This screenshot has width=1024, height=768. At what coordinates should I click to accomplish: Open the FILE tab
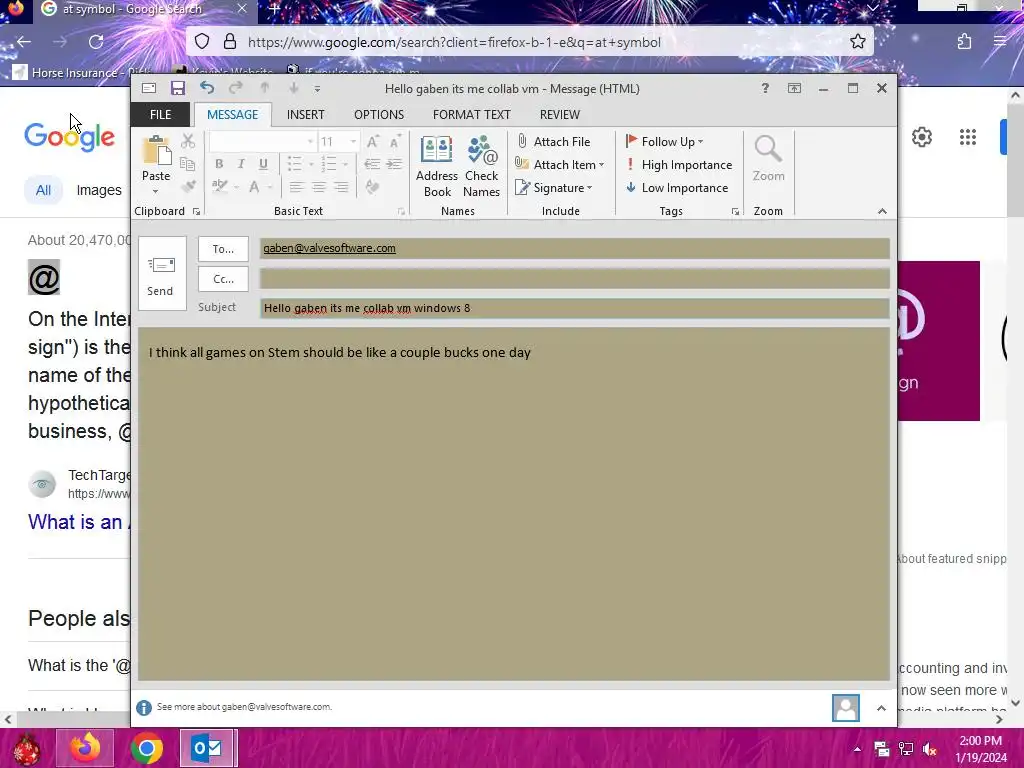pos(161,114)
